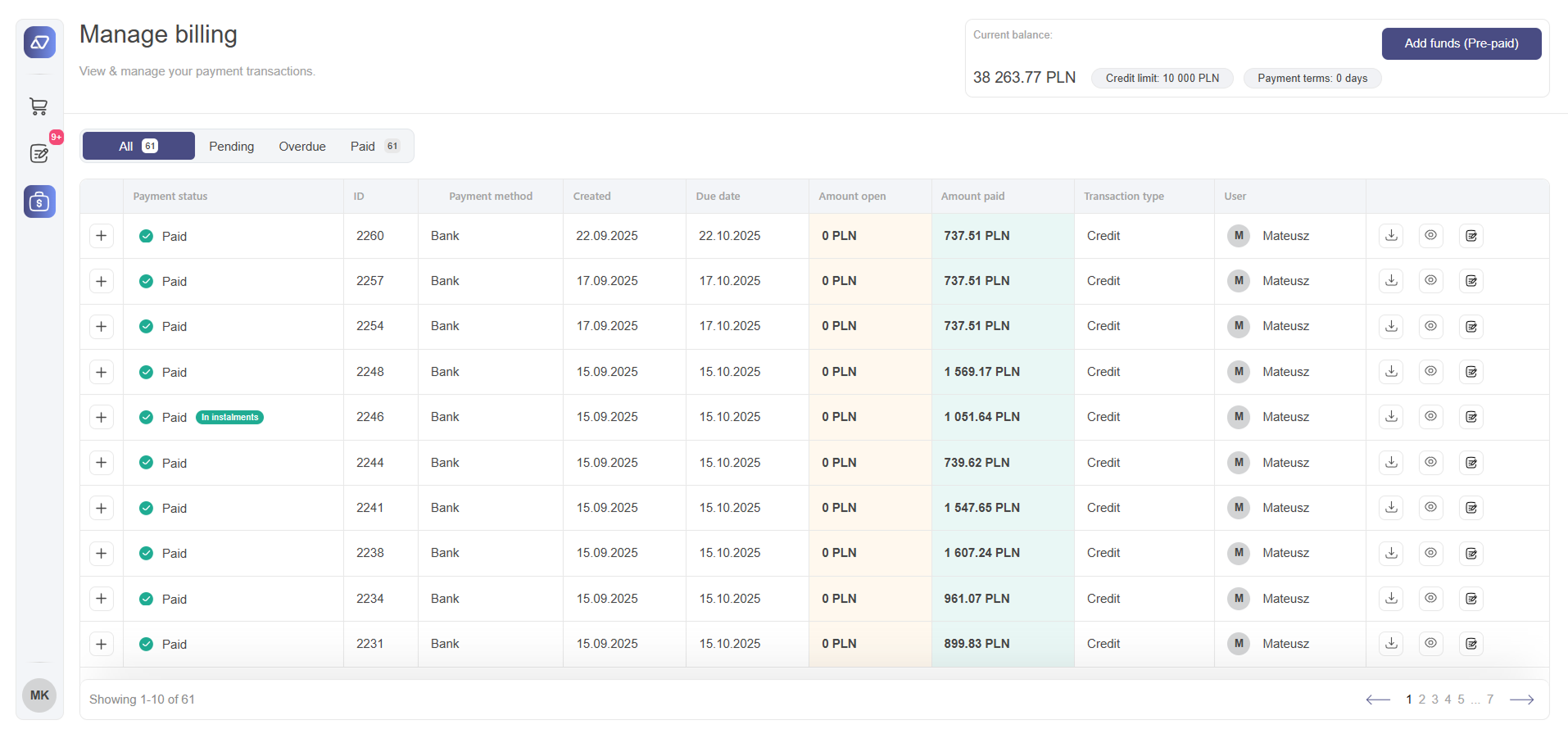Click Add funds (Pre-paid) button
Screen dimensions: 1568x738
1461,43
